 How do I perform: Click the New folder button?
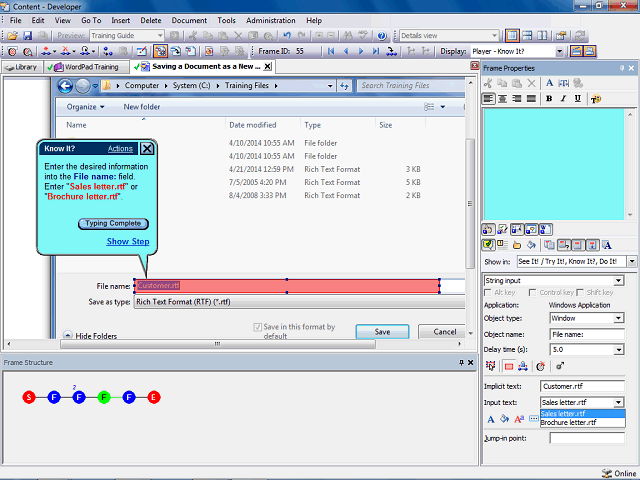pos(142,107)
